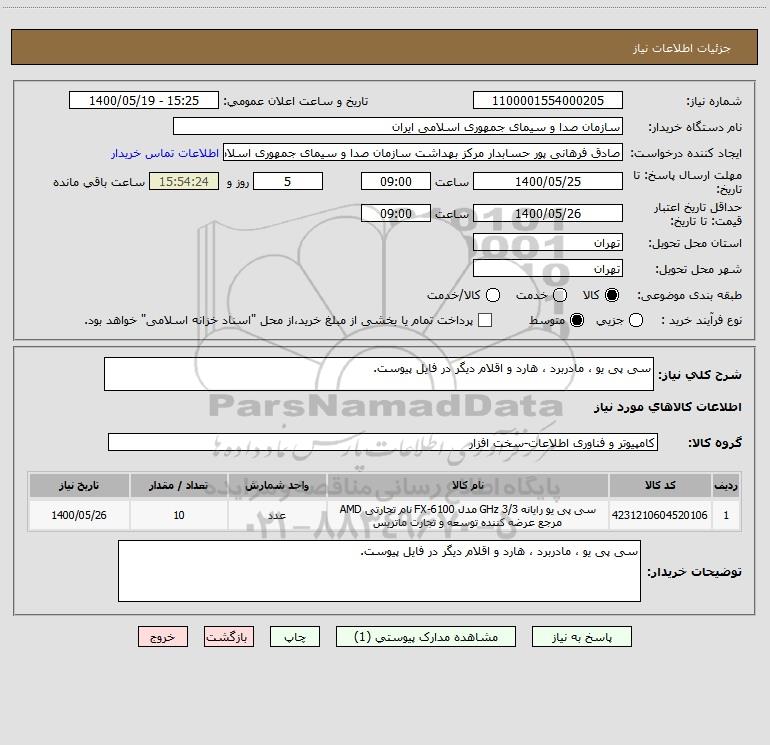Click the response deadline time 09:00 field
The width and height of the screenshot is (770, 745).
396,181
